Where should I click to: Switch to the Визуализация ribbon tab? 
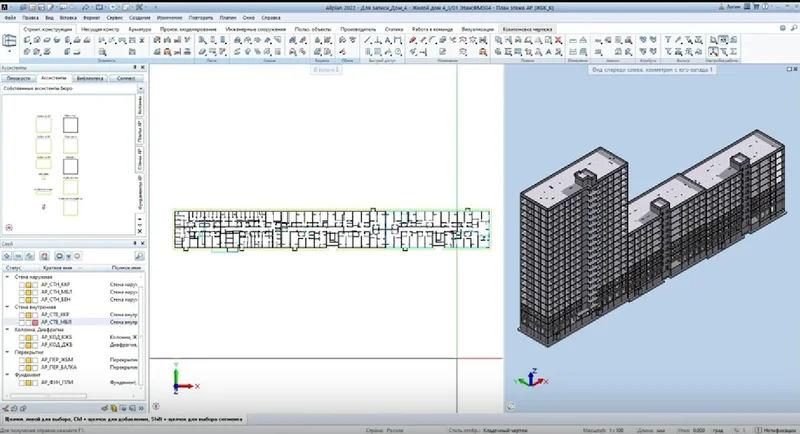(476, 31)
